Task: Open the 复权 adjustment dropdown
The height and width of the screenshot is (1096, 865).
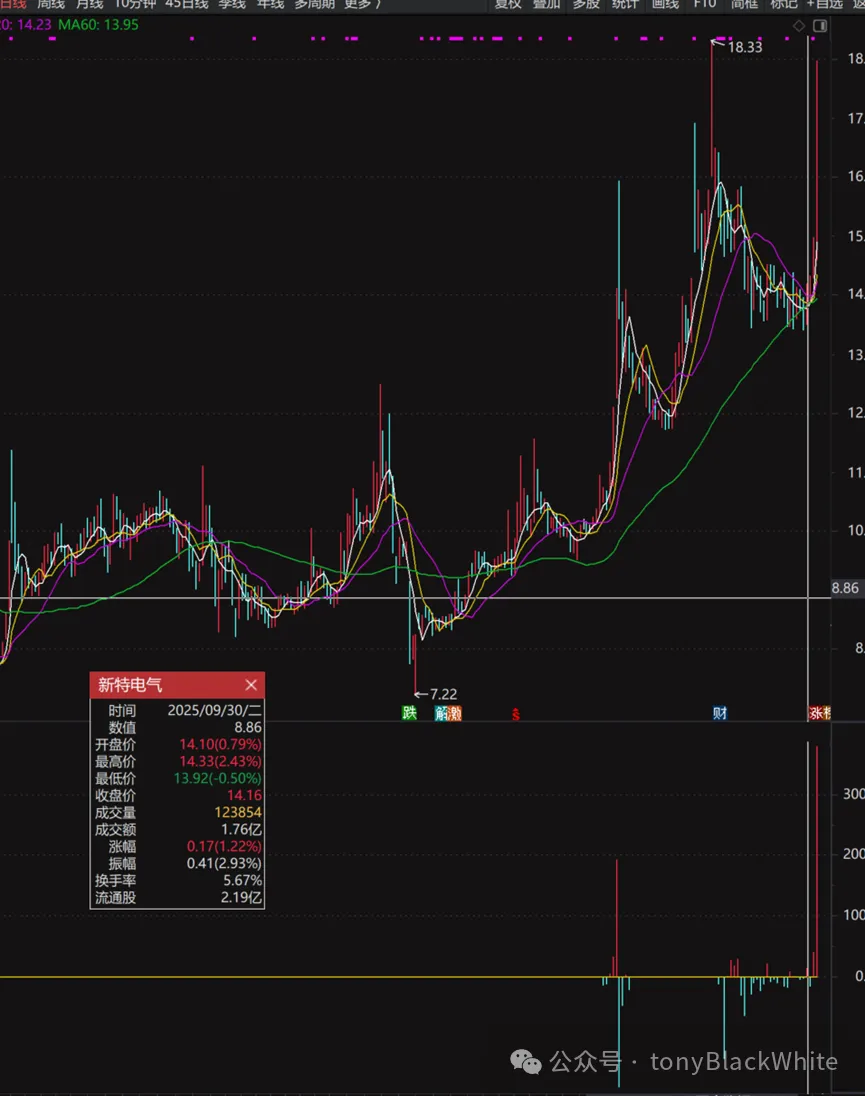Action: 508,5
